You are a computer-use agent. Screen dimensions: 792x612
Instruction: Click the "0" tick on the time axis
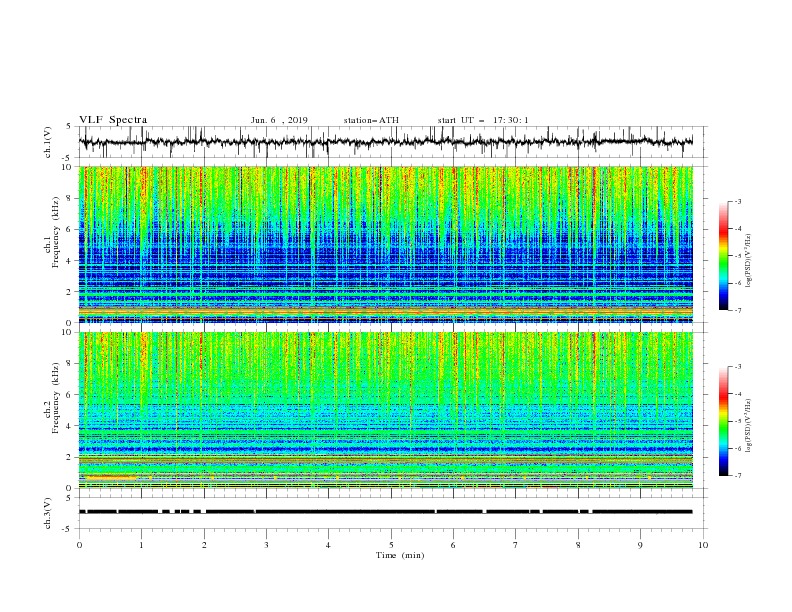79,545
